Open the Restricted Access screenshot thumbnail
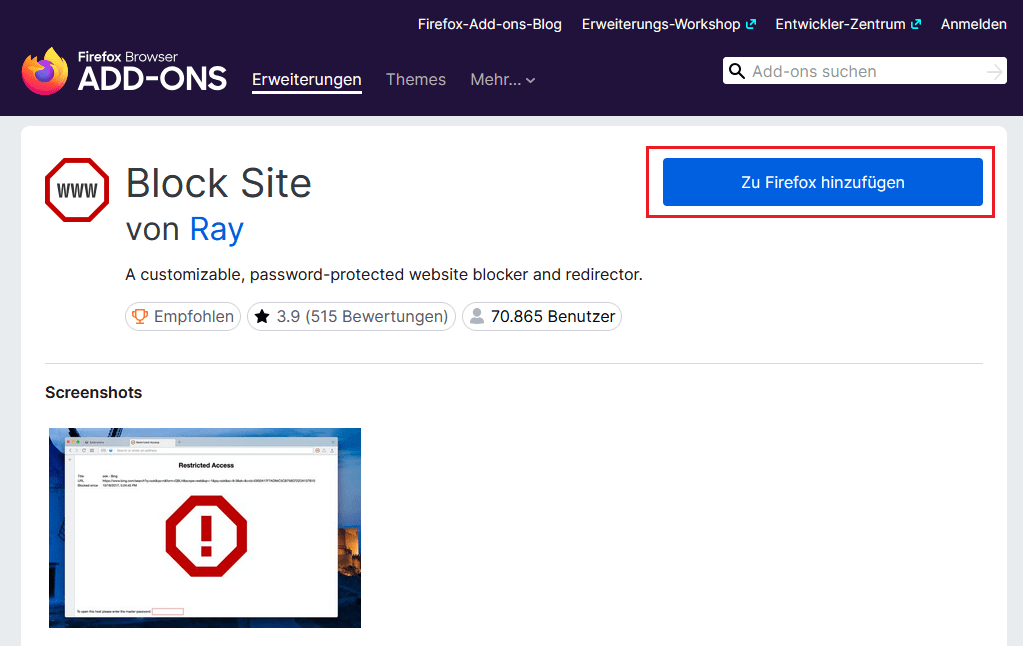 pos(204,527)
